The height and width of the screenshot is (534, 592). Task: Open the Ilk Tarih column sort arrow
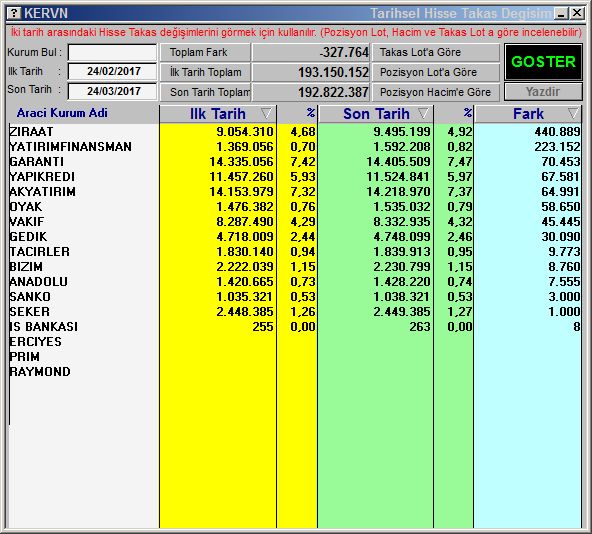[x=266, y=113]
